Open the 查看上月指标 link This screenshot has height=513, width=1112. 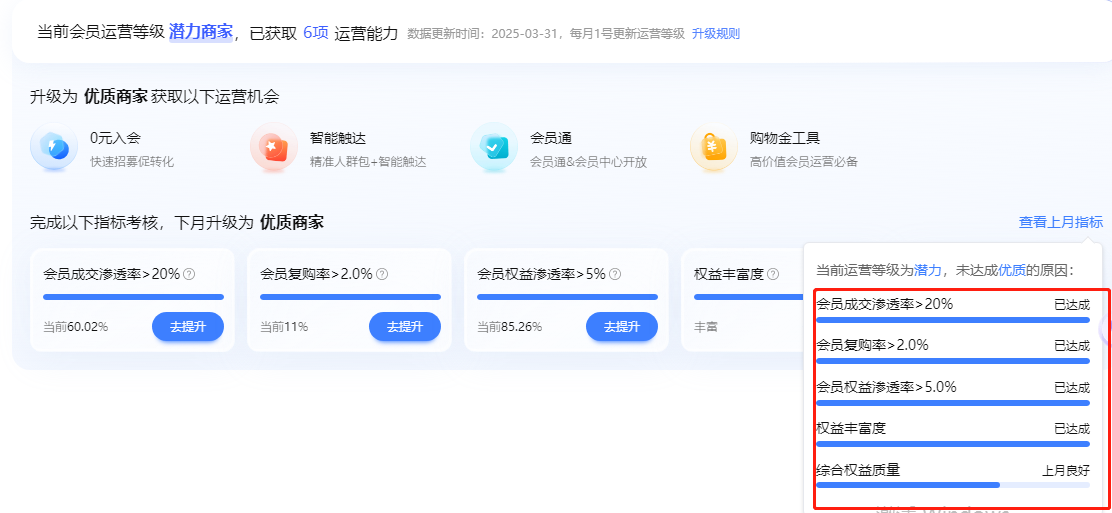pyautogui.click(x=1061, y=222)
